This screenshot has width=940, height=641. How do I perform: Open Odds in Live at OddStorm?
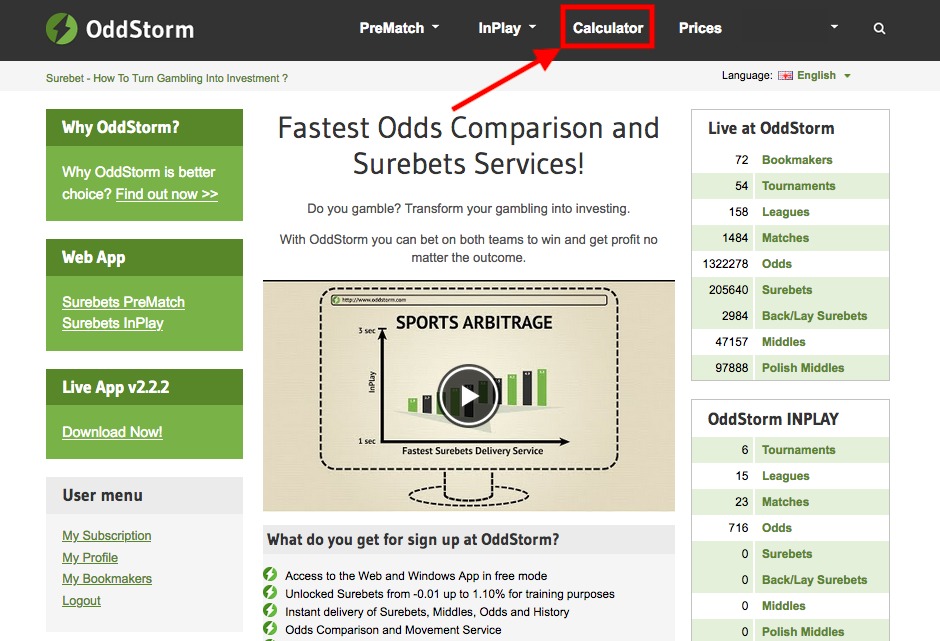[776, 264]
